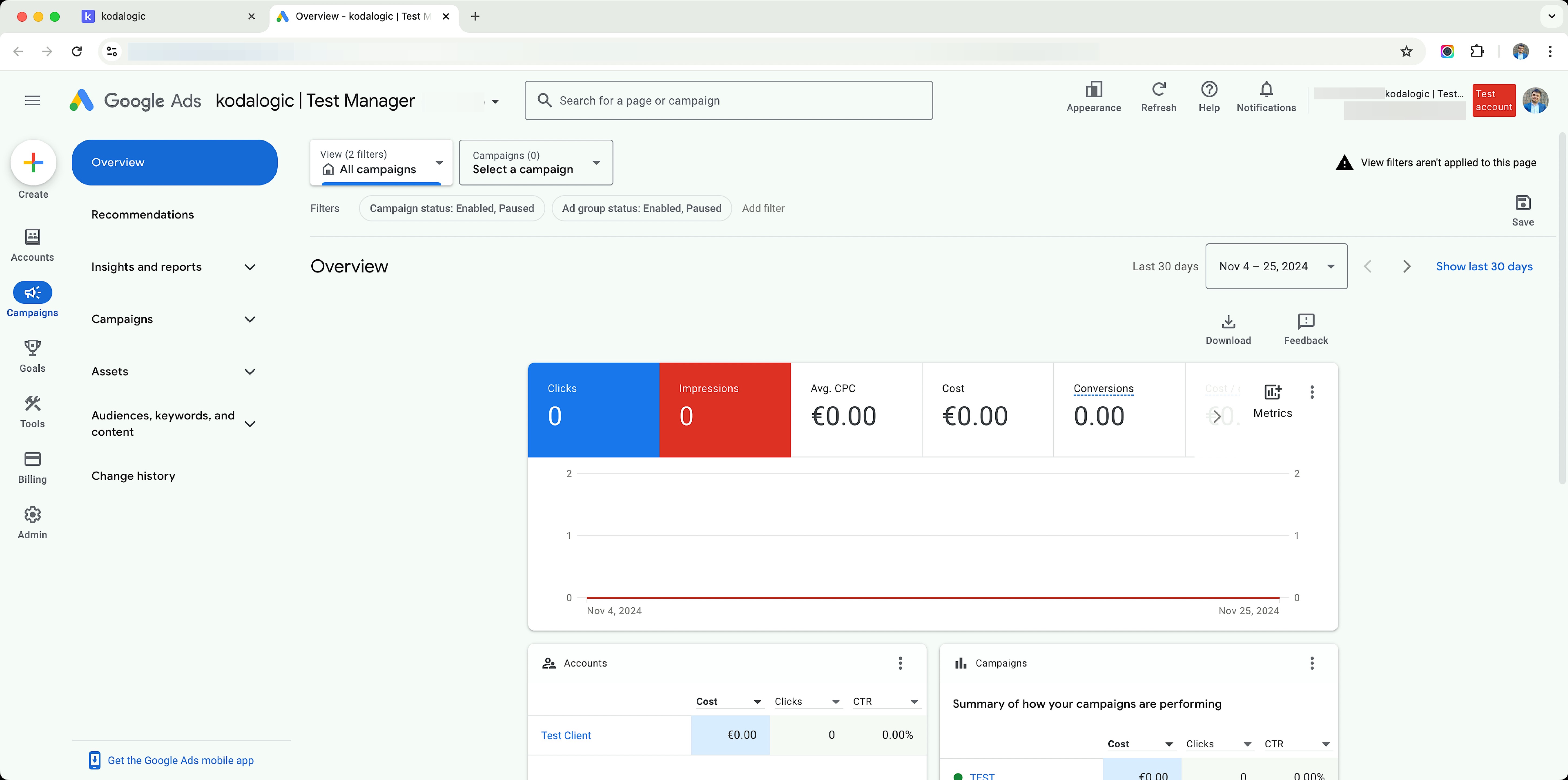The width and height of the screenshot is (1568, 780).
Task: Open the date range dropdown
Action: coord(1276,266)
